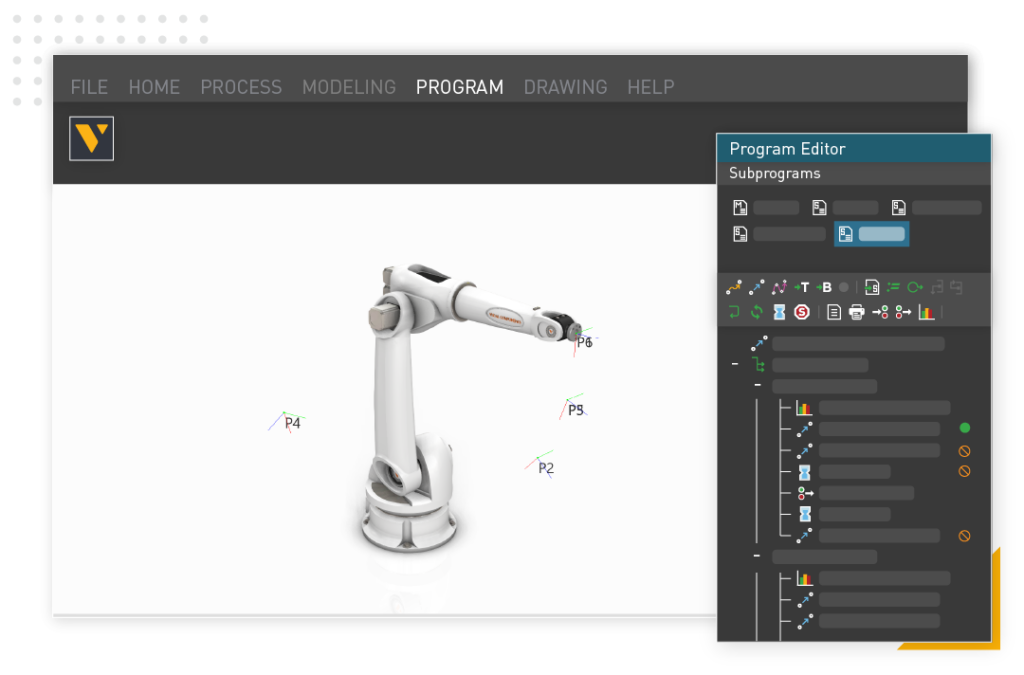Collapse the first nested group in statement tree
Image resolution: width=1024 pixels, height=675 pixels.
coord(757,386)
